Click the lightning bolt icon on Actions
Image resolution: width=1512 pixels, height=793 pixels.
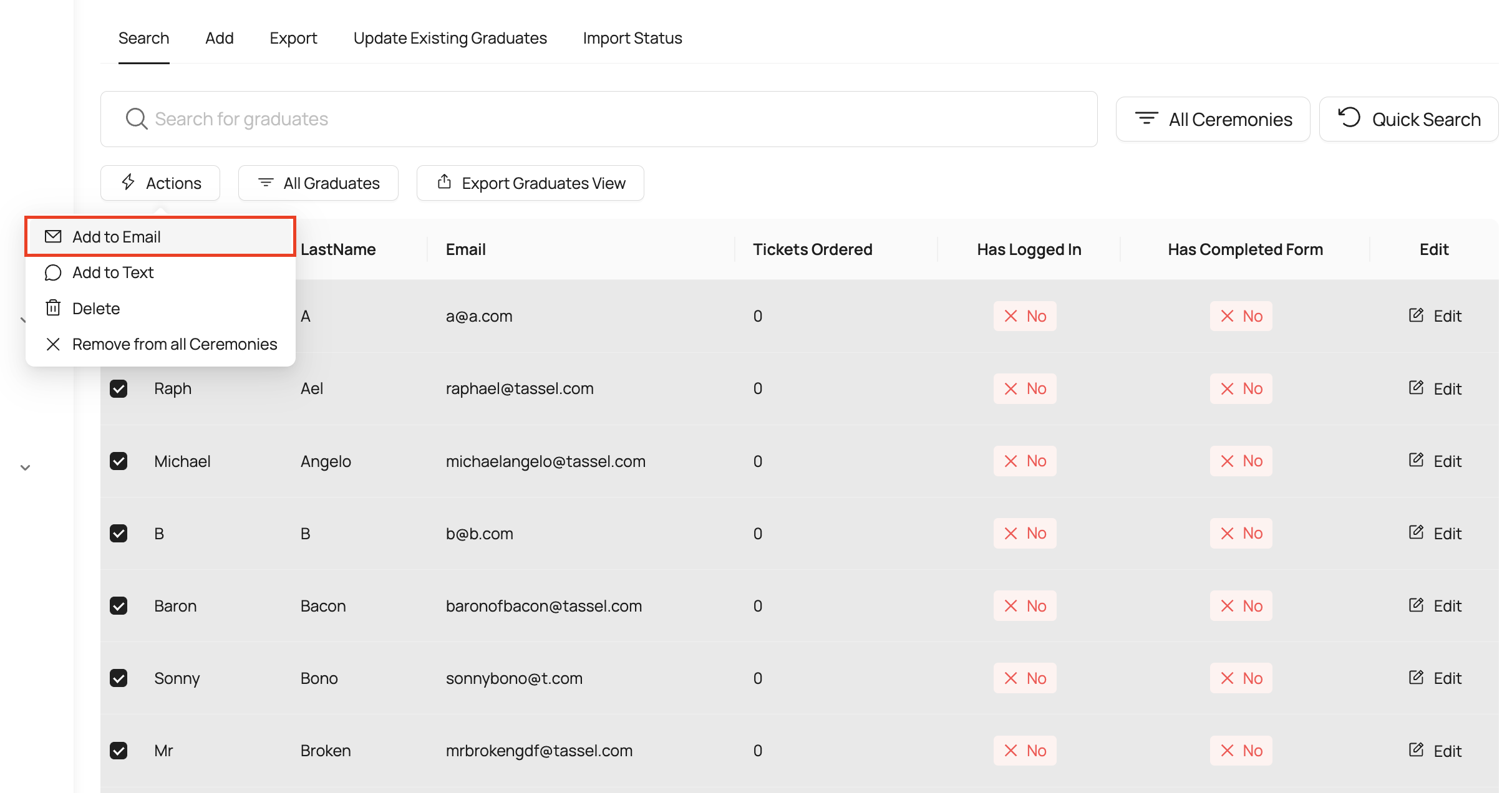pyautogui.click(x=128, y=182)
